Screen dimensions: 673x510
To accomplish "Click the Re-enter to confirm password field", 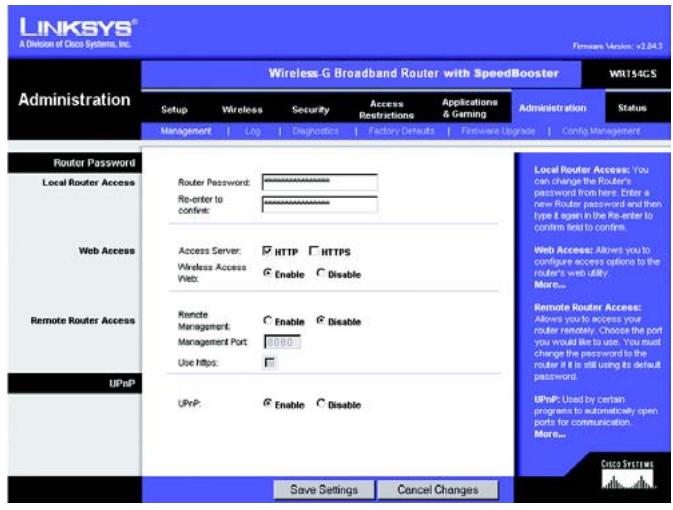I will click(x=320, y=204).
